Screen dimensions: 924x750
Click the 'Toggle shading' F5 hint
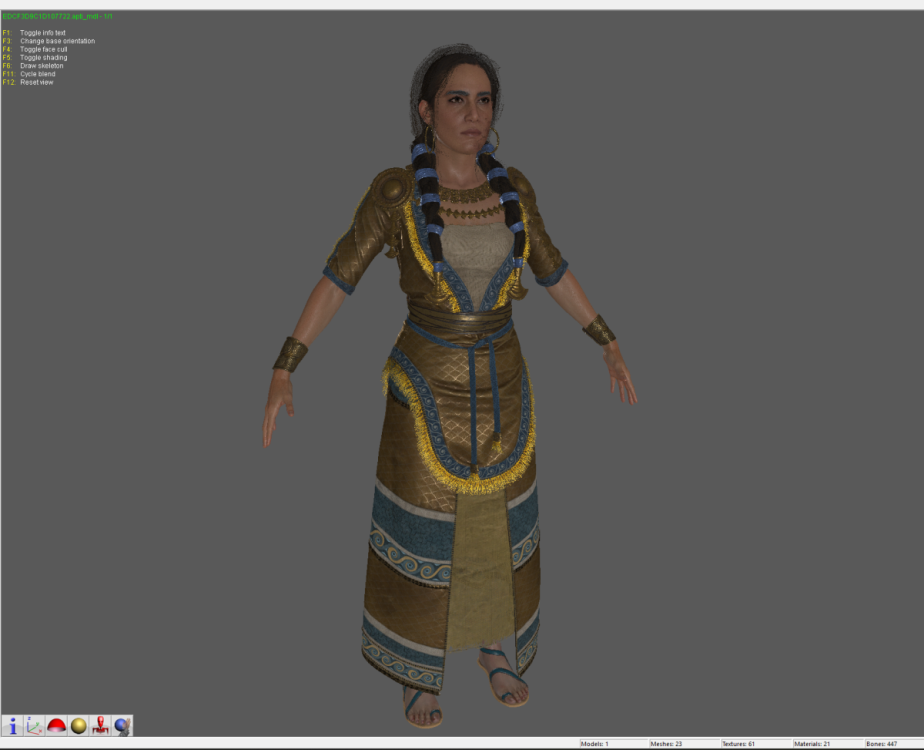pos(44,58)
